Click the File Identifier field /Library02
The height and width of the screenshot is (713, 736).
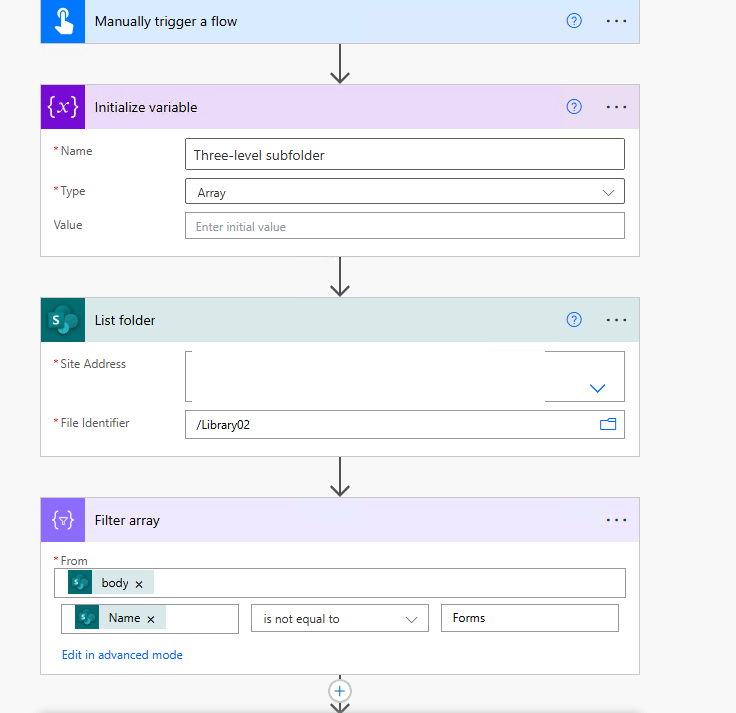(405, 424)
